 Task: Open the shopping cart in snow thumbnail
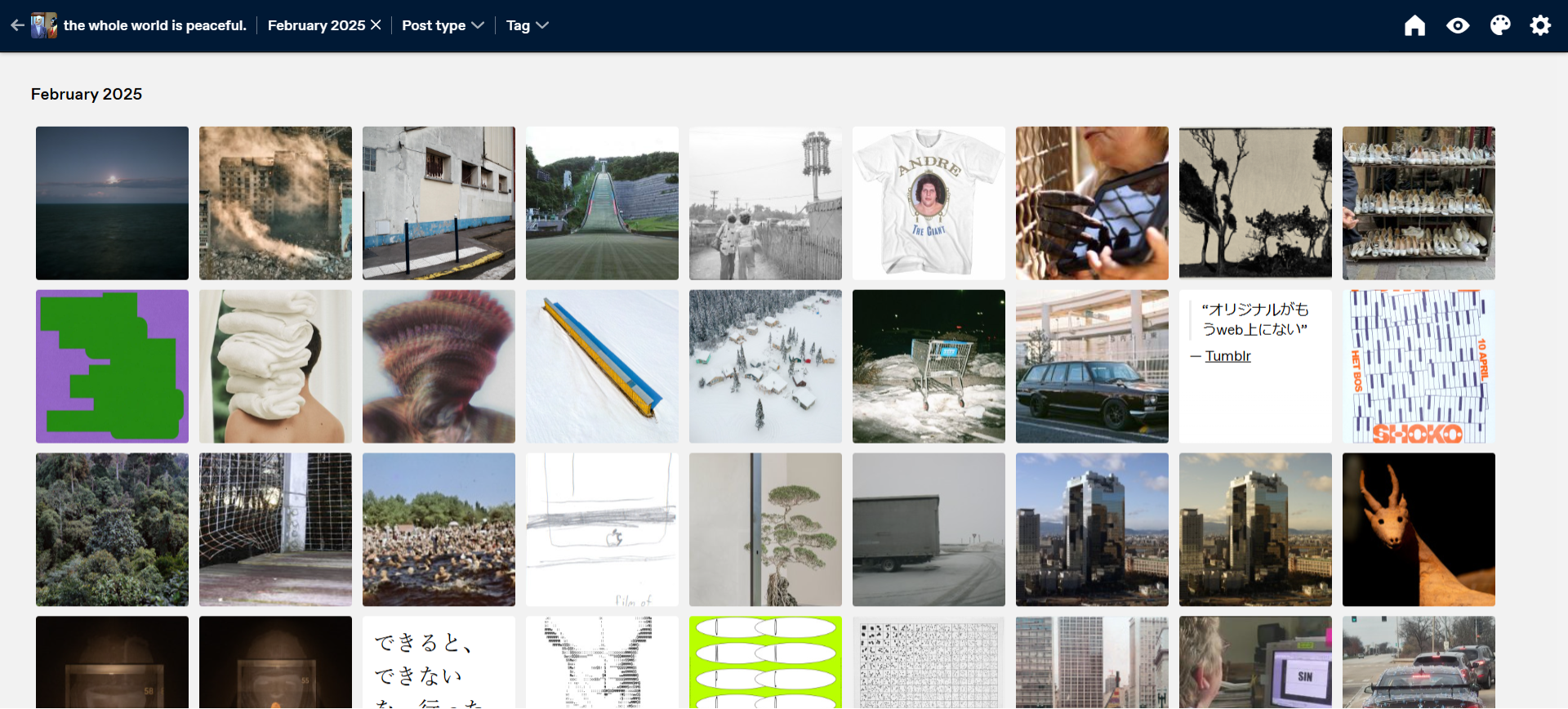coord(929,367)
